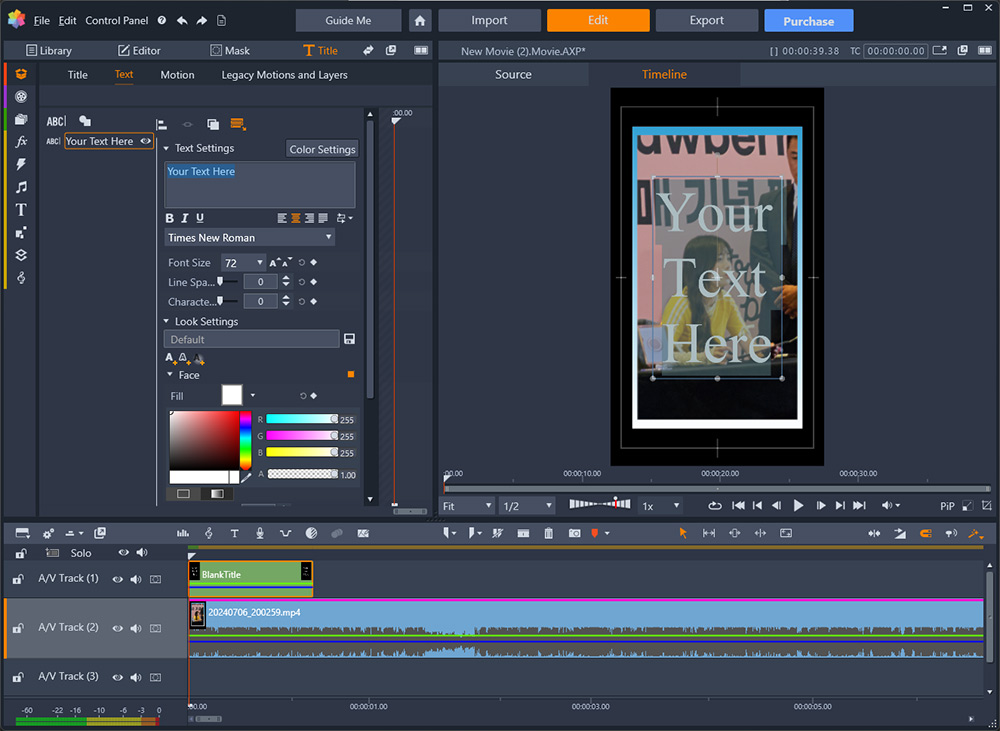Screen dimensions: 1000x731
Task: Open the music note audio library icon
Action: point(21,187)
